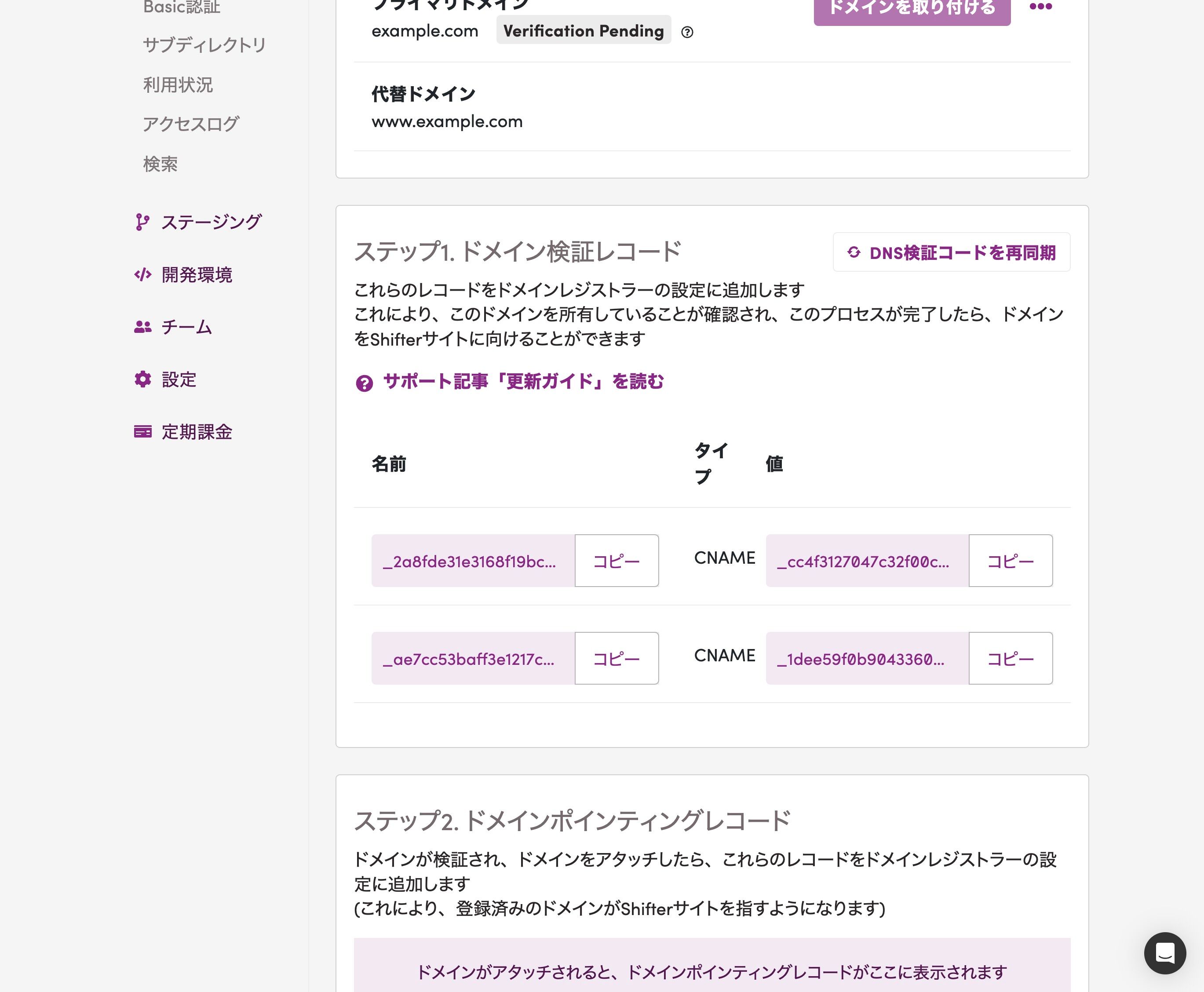Click the 定期課金 card icon
Image resolution: width=1204 pixels, height=992 pixels.
(142, 432)
